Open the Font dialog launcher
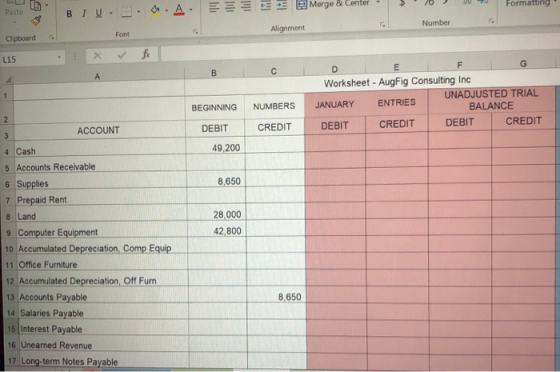This screenshot has height=372, width=560. [195, 31]
